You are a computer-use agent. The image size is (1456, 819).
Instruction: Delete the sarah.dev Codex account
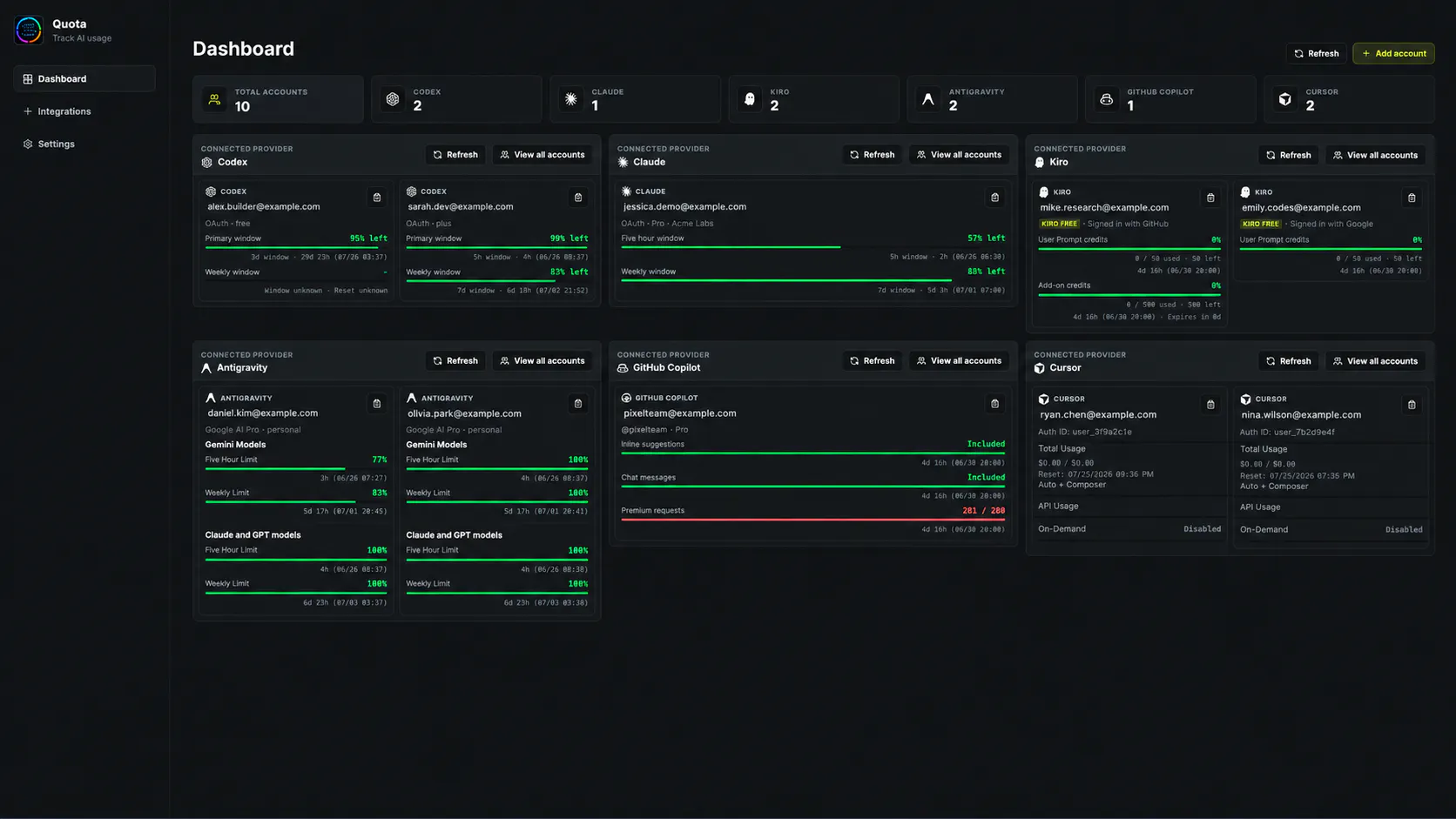tap(578, 198)
